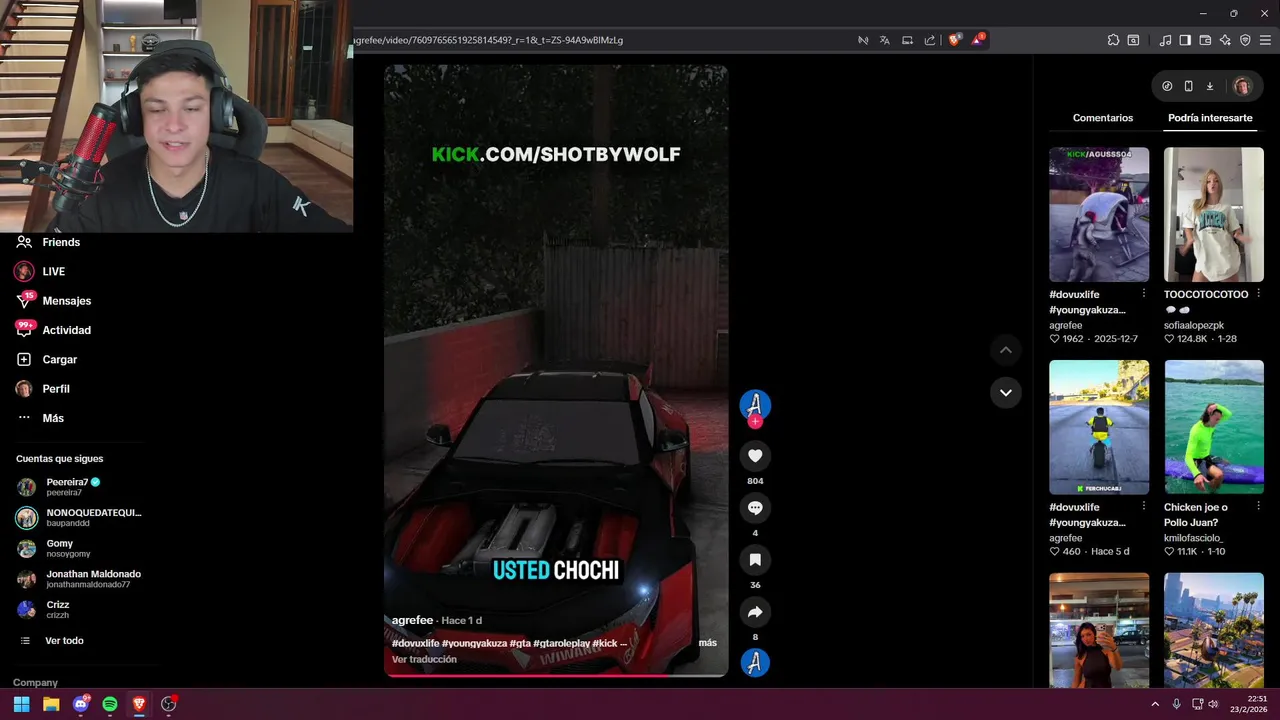
Task: Open the comments bubble with 4 comments
Action: pyautogui.click(x=755, y=508)
